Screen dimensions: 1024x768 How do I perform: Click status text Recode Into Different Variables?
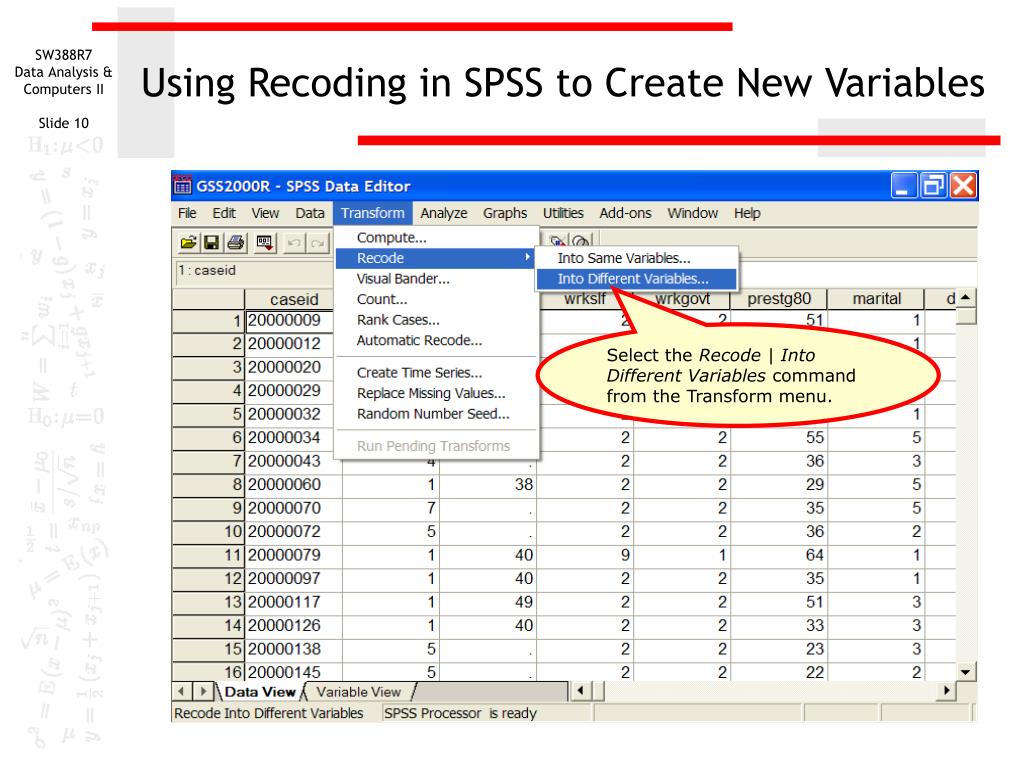[x=268, y=713]
